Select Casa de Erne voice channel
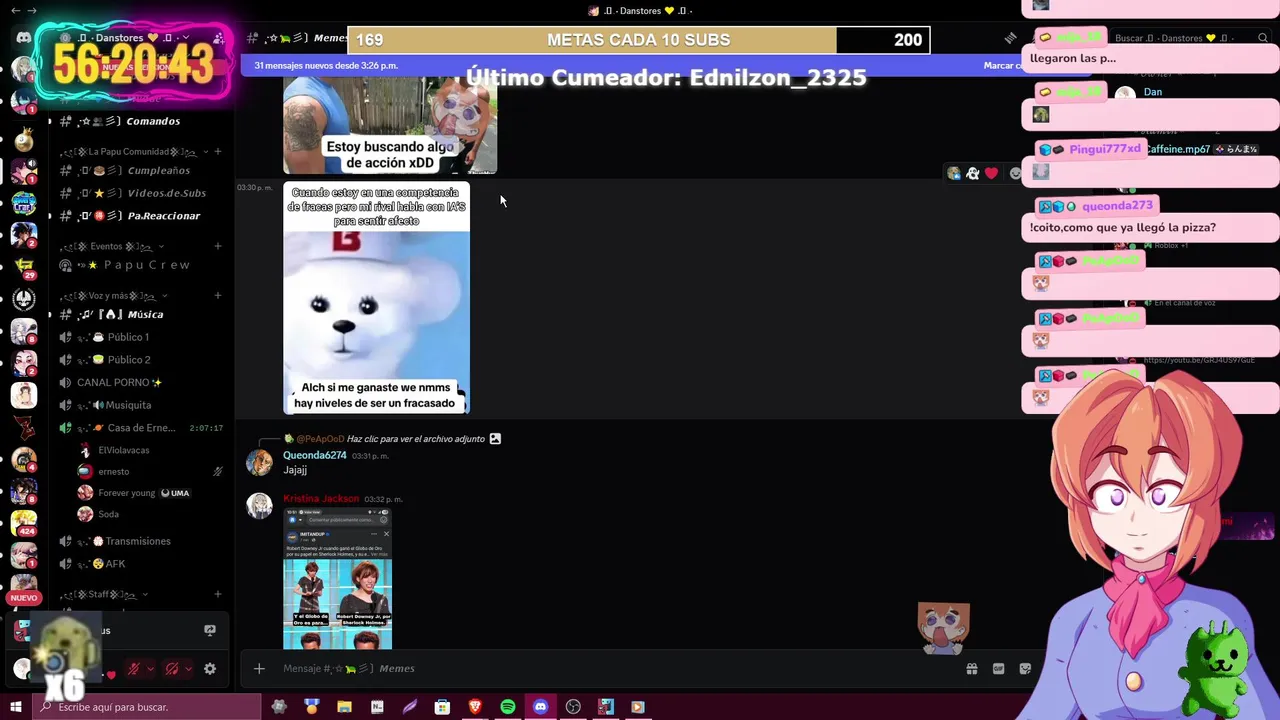1280x720 pixels. (140, 428)
